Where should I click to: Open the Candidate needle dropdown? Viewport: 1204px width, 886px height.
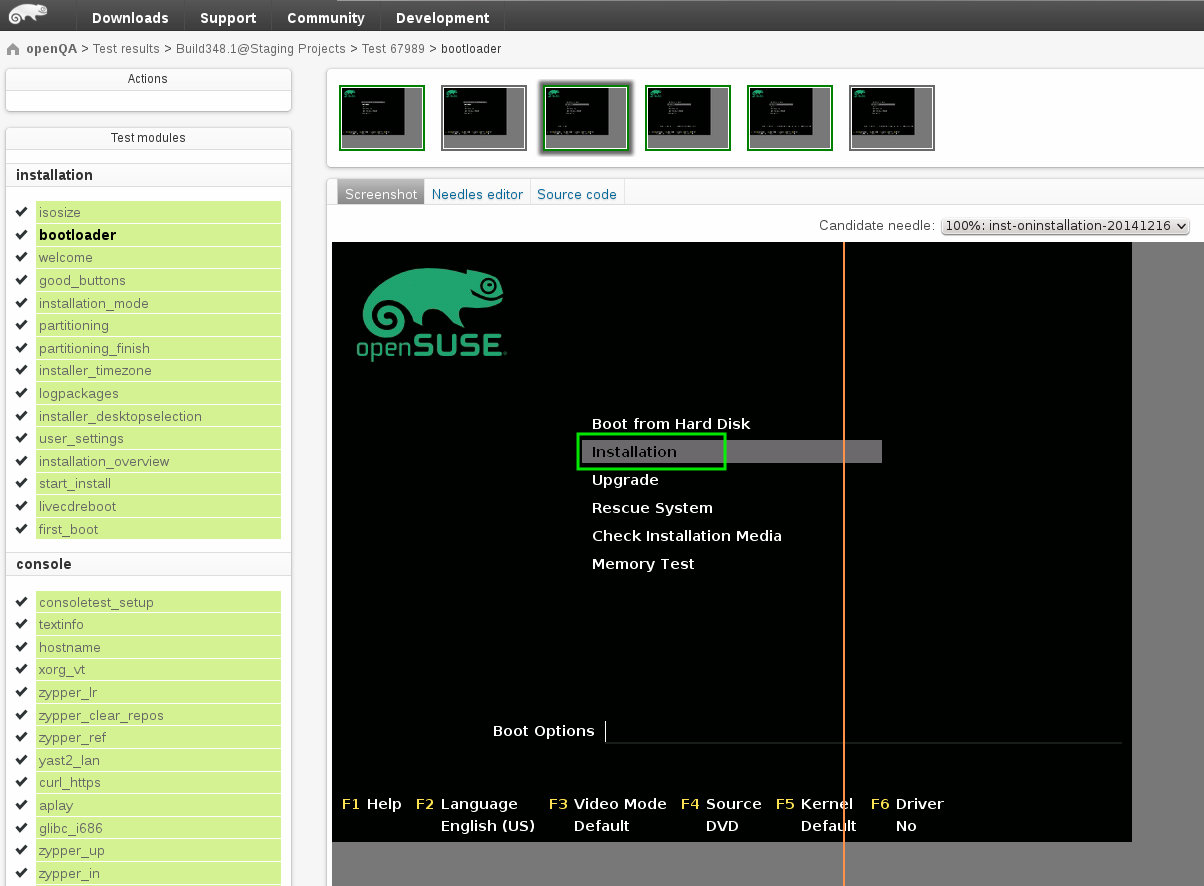tap(1065, 226)
